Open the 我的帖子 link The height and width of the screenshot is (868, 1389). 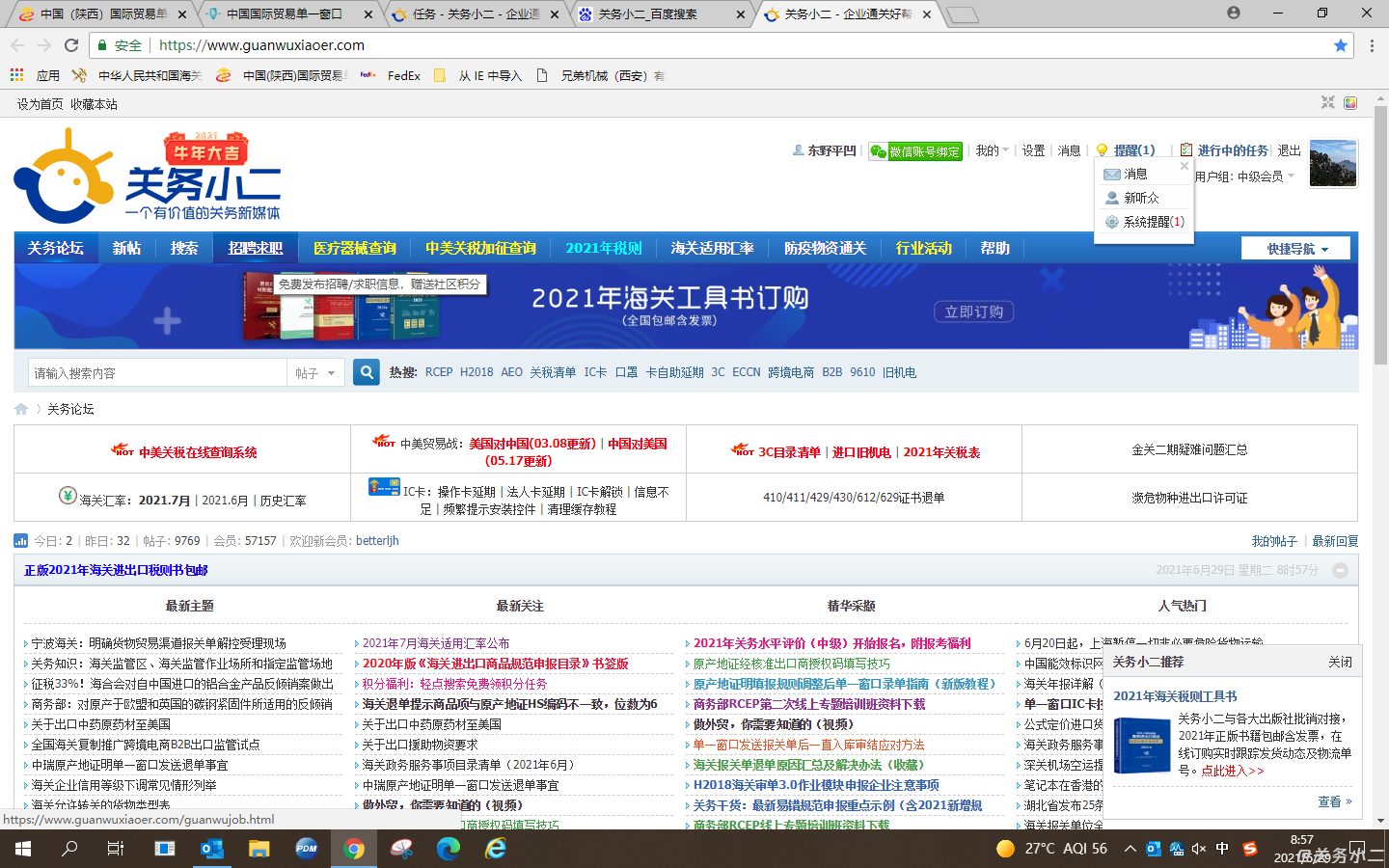pyautogui.click(x=1274, y=541)
